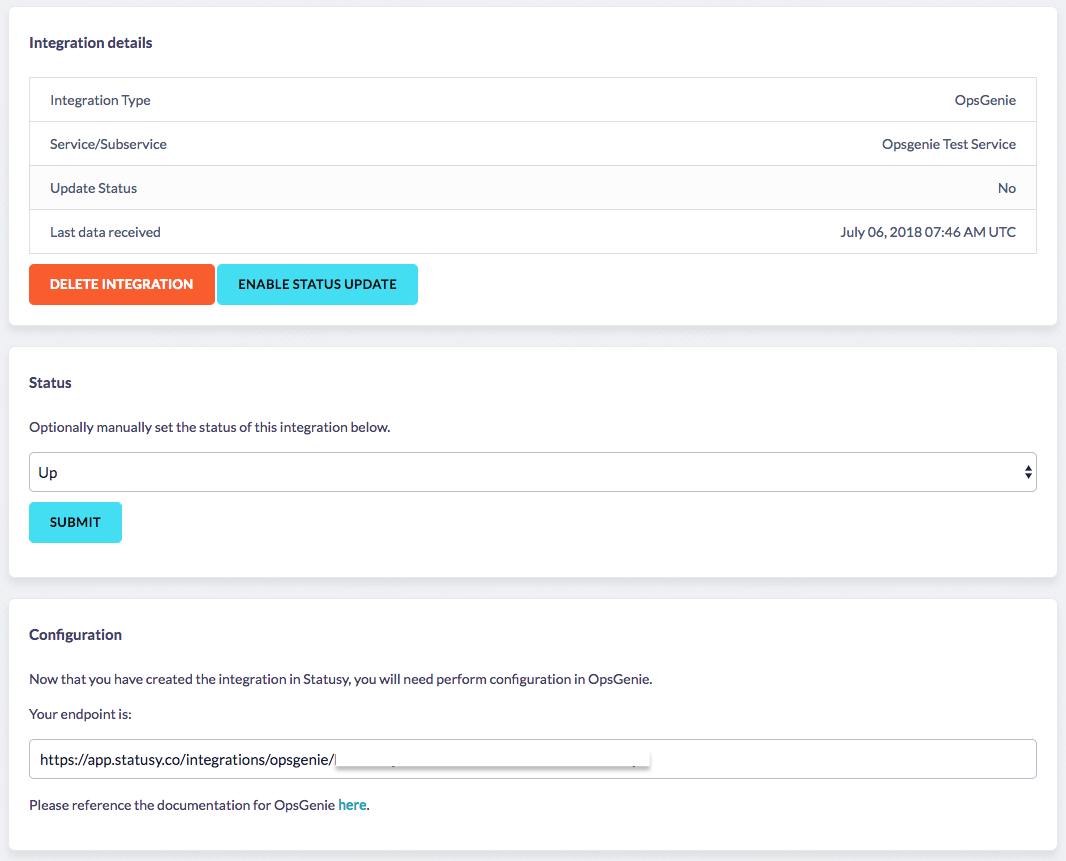The height and width of the screenshot is (861, 1066).
Task: Click the endpoint URL input field
Action: pyautogui.click(x=533, y=759)
